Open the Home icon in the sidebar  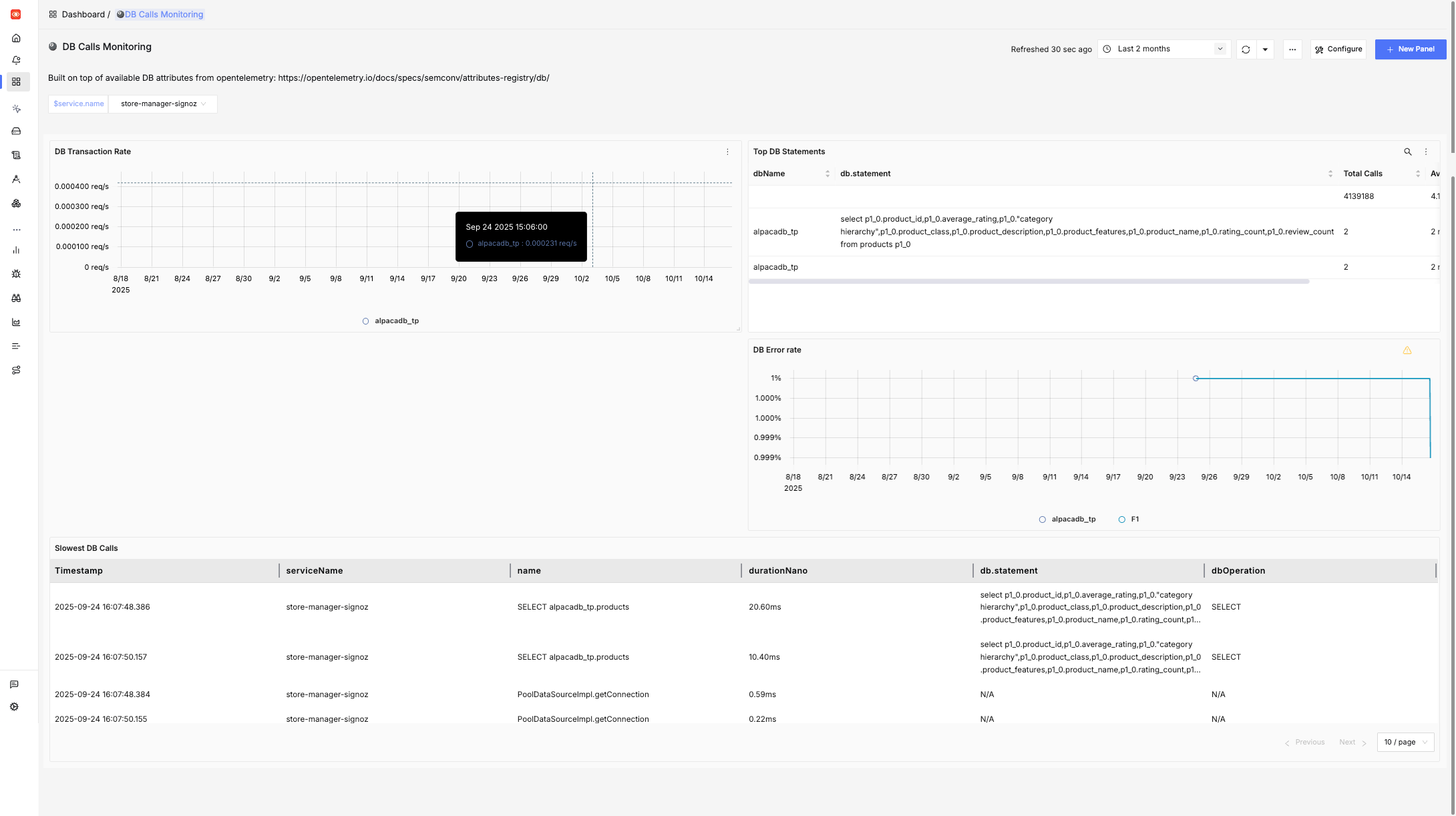tap(16, 38)
